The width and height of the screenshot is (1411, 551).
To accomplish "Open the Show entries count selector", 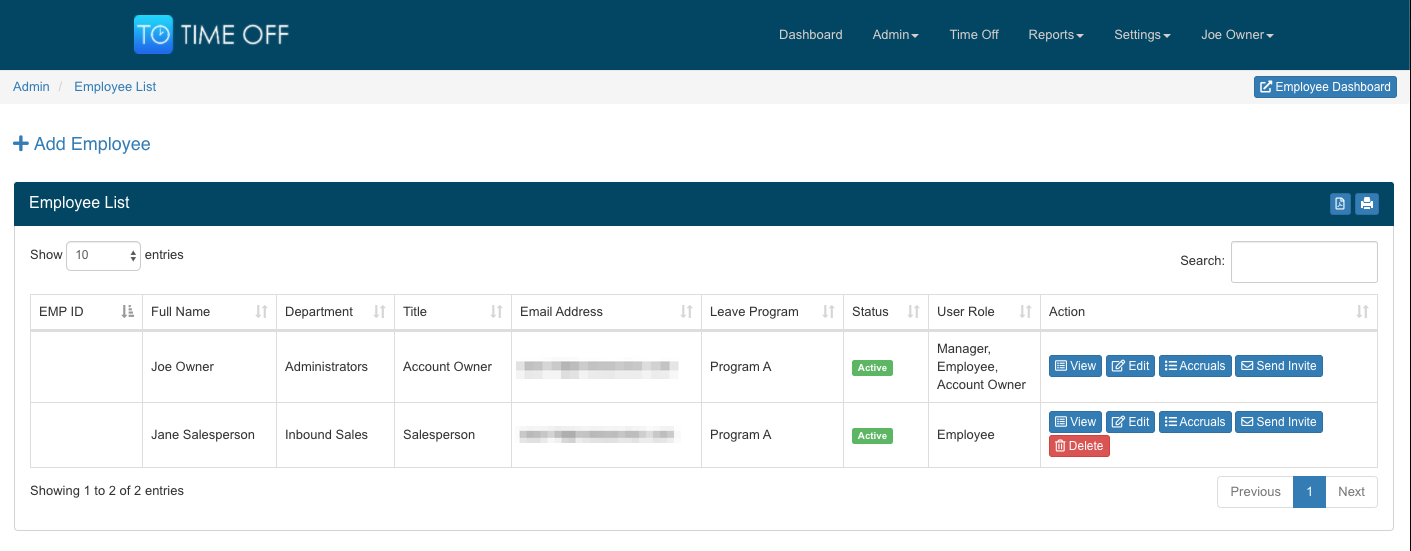I will coord(104,256).
